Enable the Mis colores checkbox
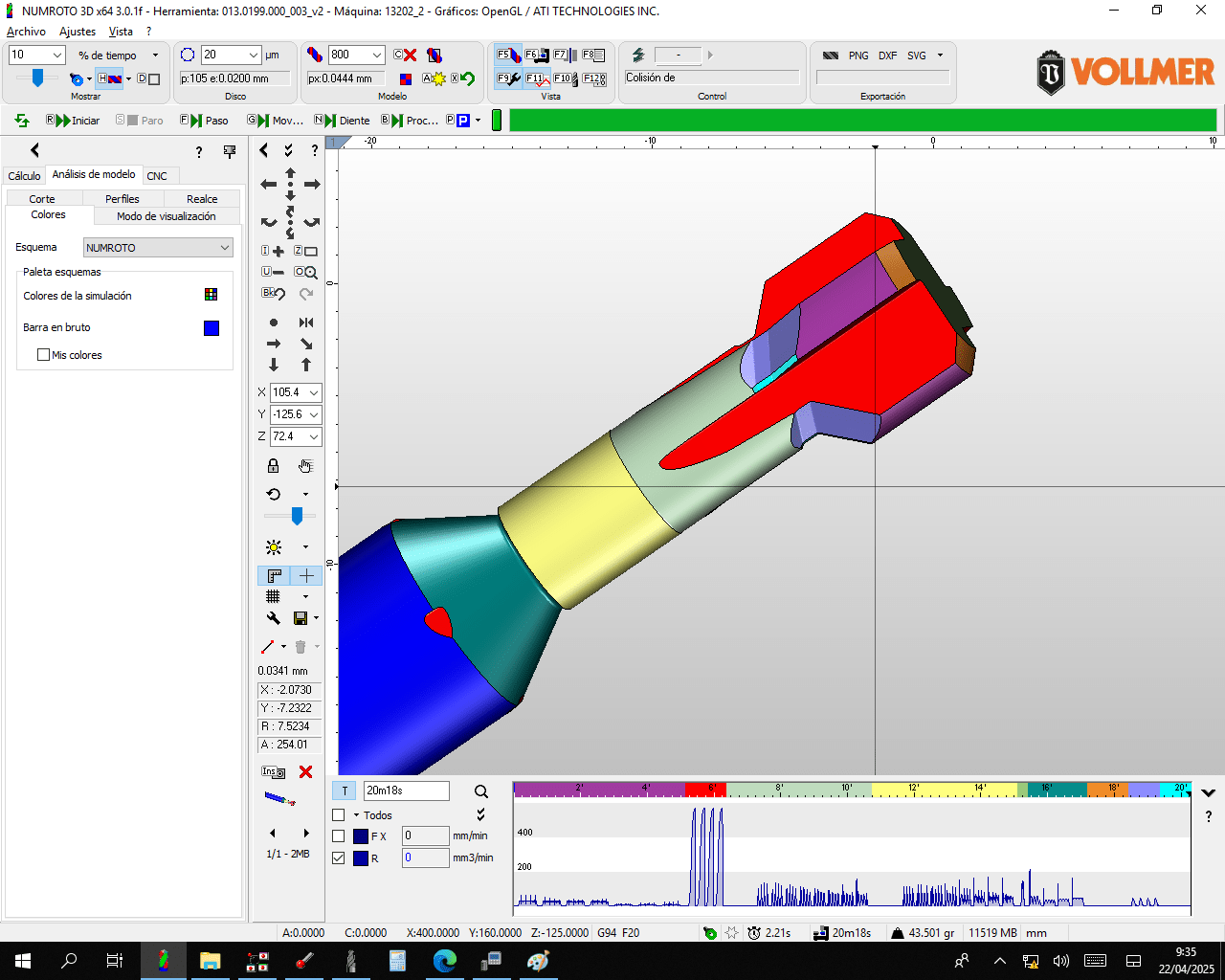This screenshot has height=980, width=1225. [x=43, y=355]
